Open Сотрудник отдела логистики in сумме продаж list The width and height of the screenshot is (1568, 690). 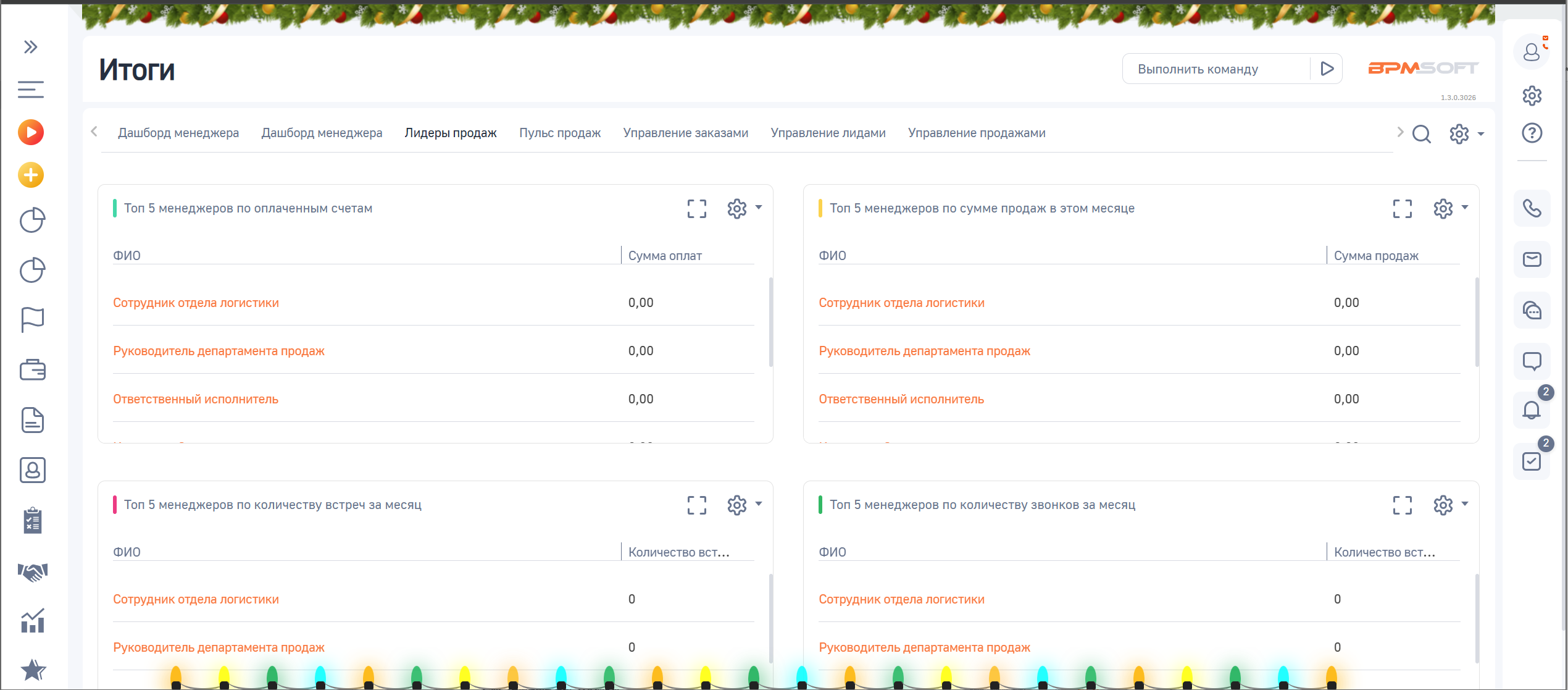click(x=901, y=303)
